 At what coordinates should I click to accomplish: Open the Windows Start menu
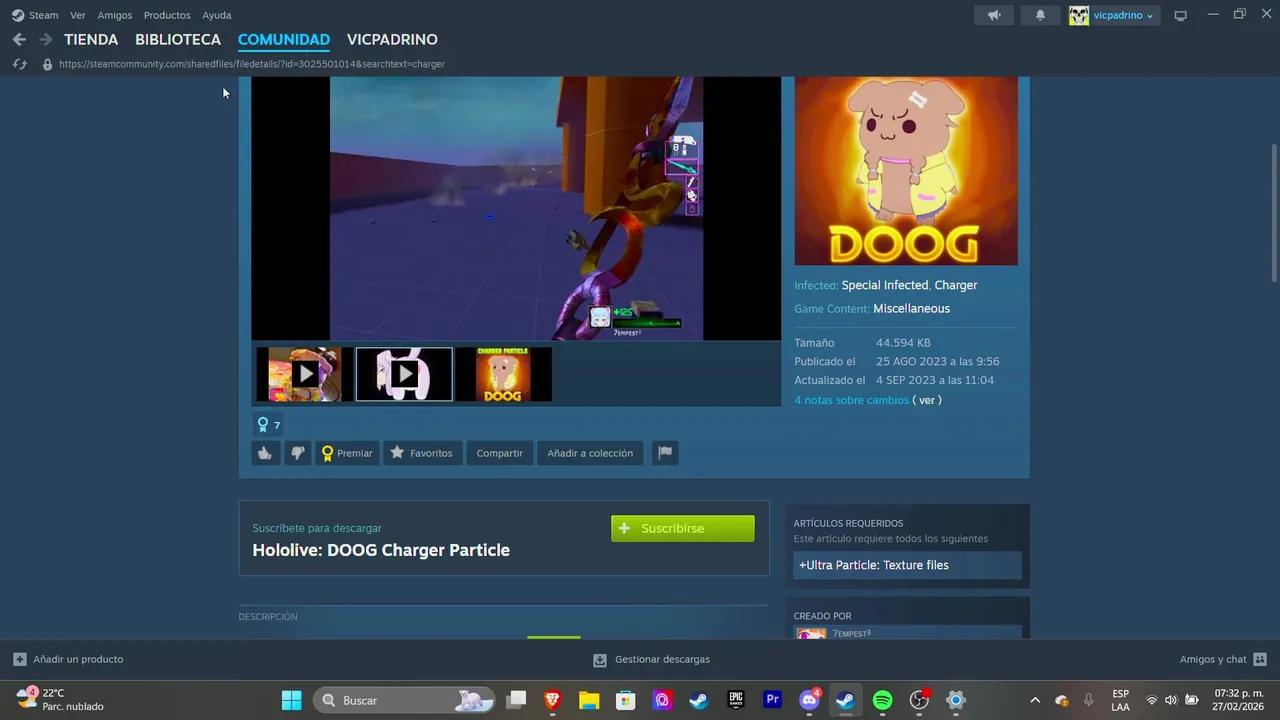coord(291,700)
